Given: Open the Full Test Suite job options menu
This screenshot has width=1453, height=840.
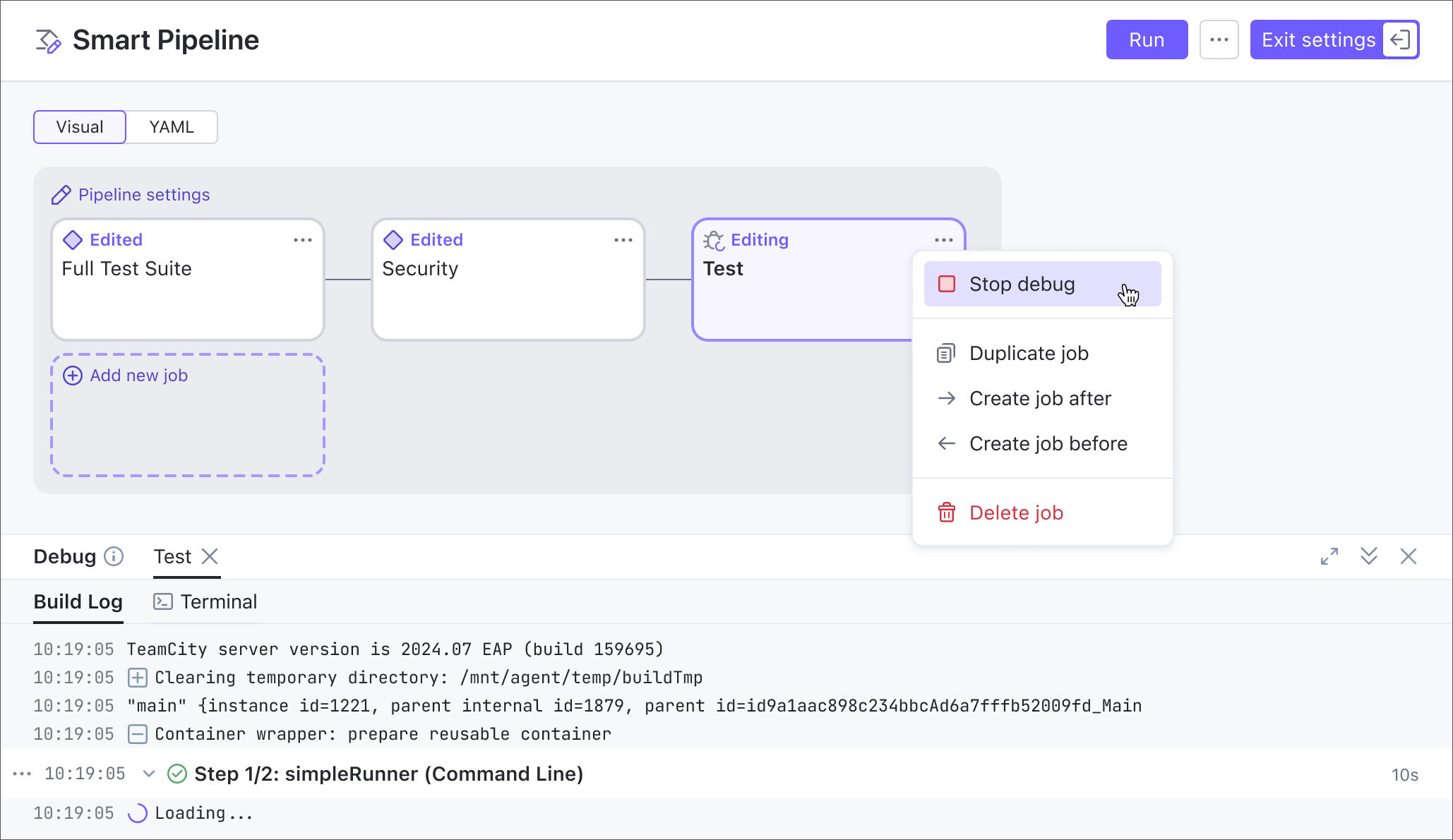Looking at the screenshot, I should pos(303,240).
